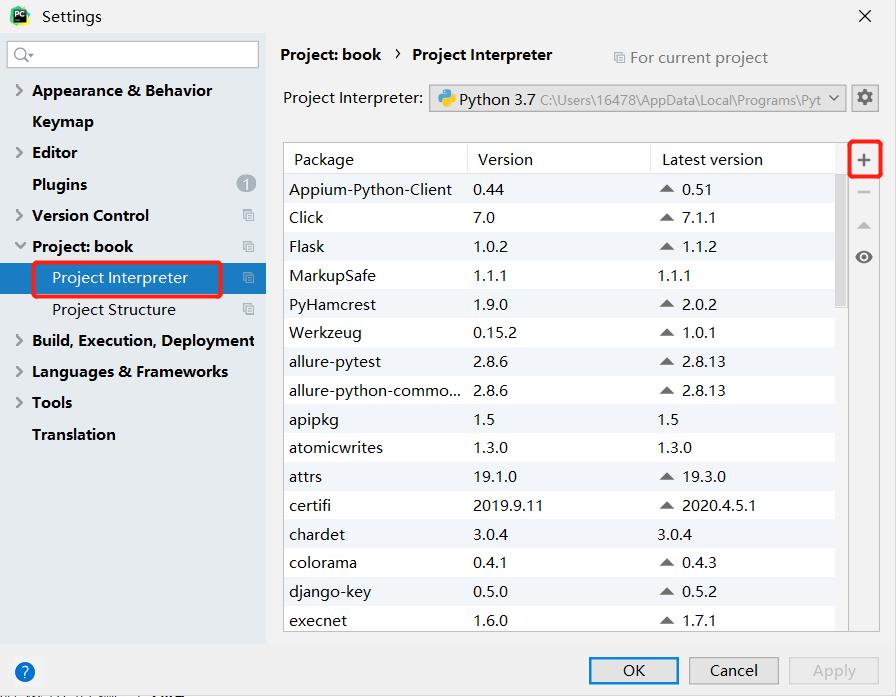Expand the Appearance & Behavior section

click(19, 91)
